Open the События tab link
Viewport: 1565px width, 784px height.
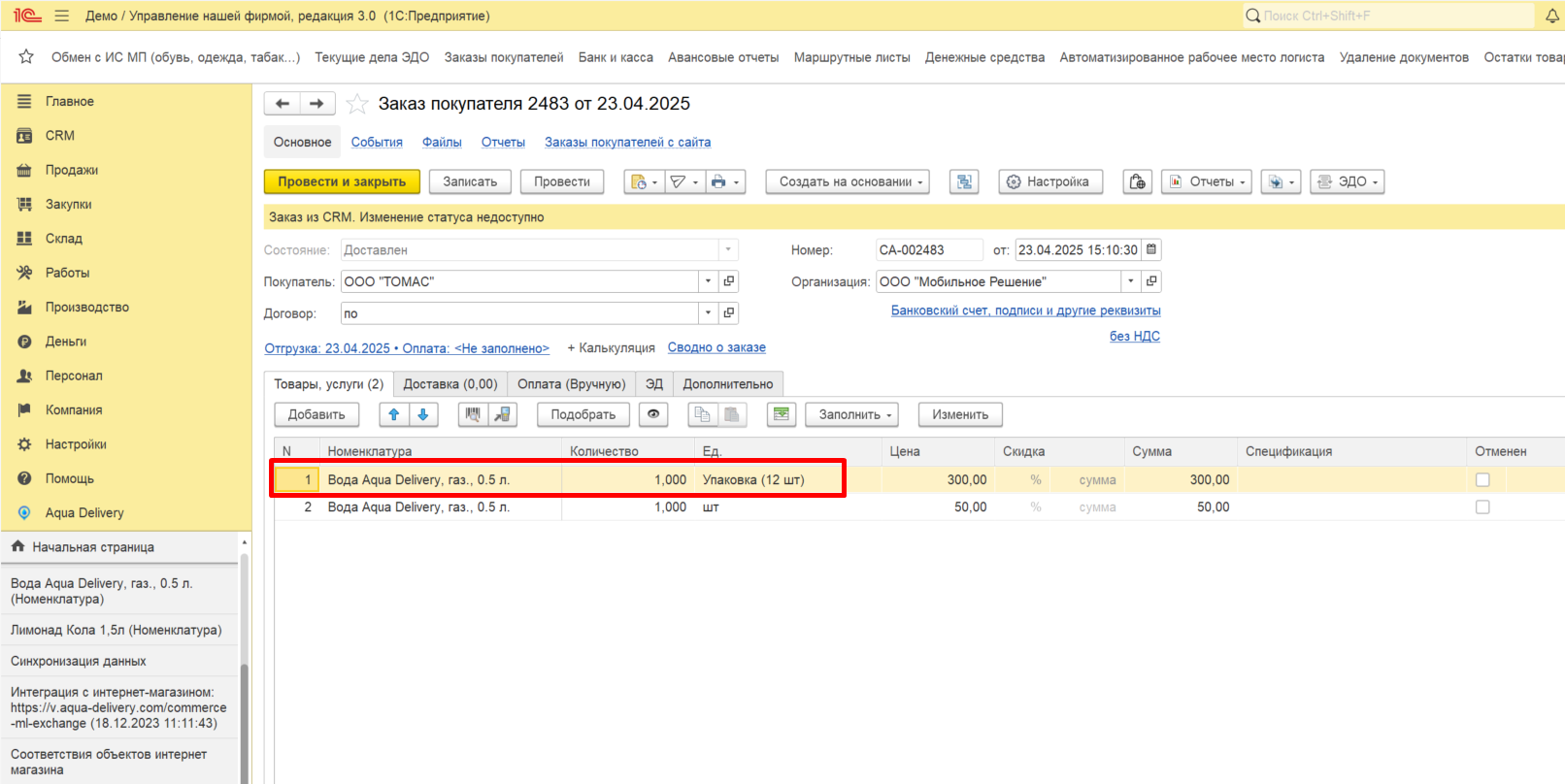(x=377, y=142)
